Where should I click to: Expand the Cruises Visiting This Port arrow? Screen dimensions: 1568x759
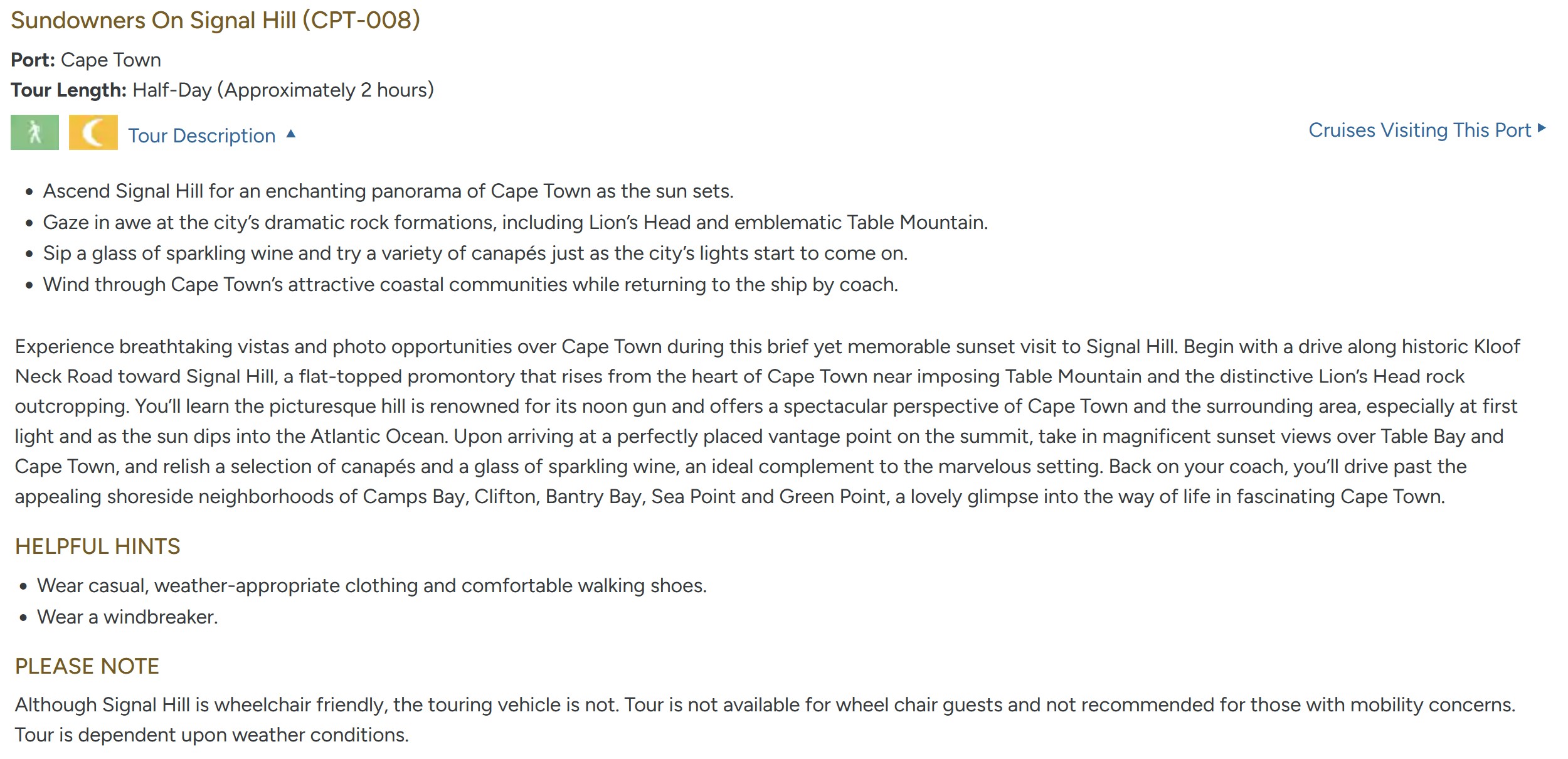click(x=1542, y=129)
